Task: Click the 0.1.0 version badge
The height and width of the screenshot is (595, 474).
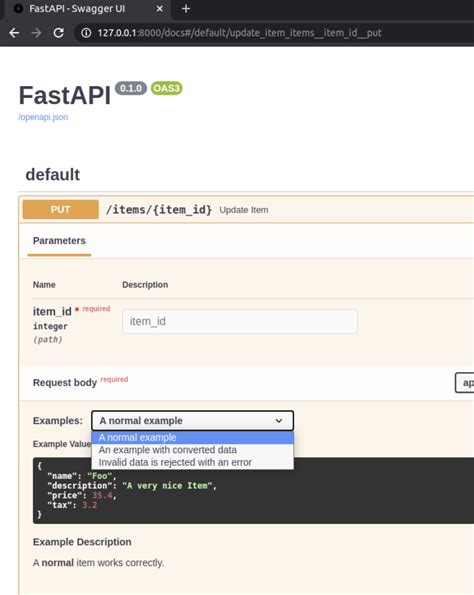Action: (131, 88)
